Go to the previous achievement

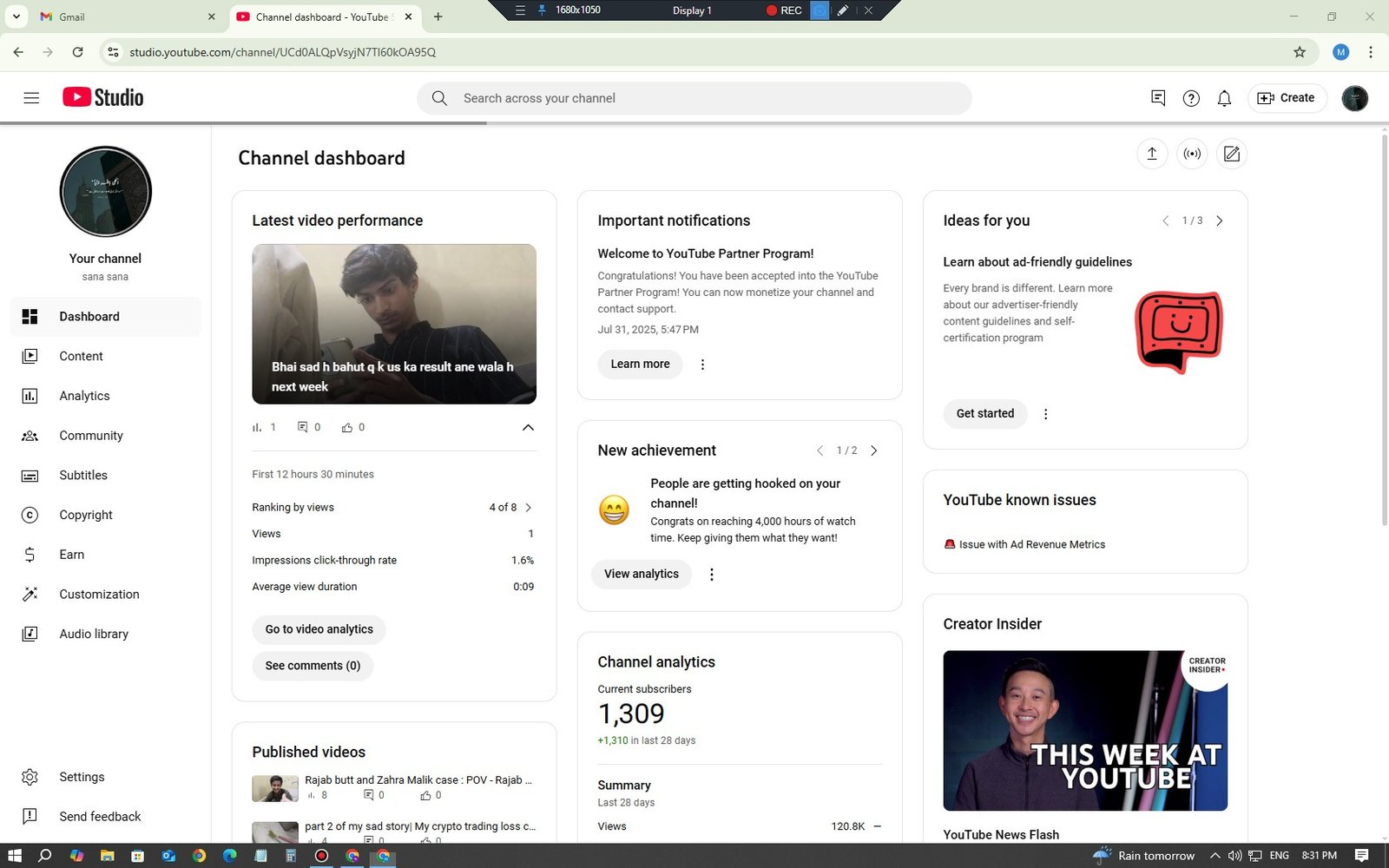tap(820, 450)
